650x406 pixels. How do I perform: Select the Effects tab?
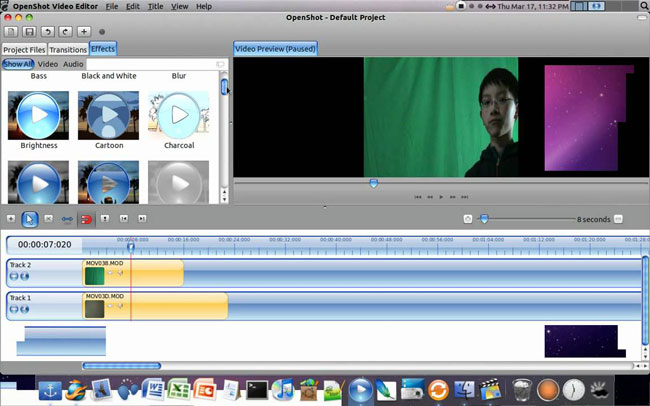[x=103, y=49]
